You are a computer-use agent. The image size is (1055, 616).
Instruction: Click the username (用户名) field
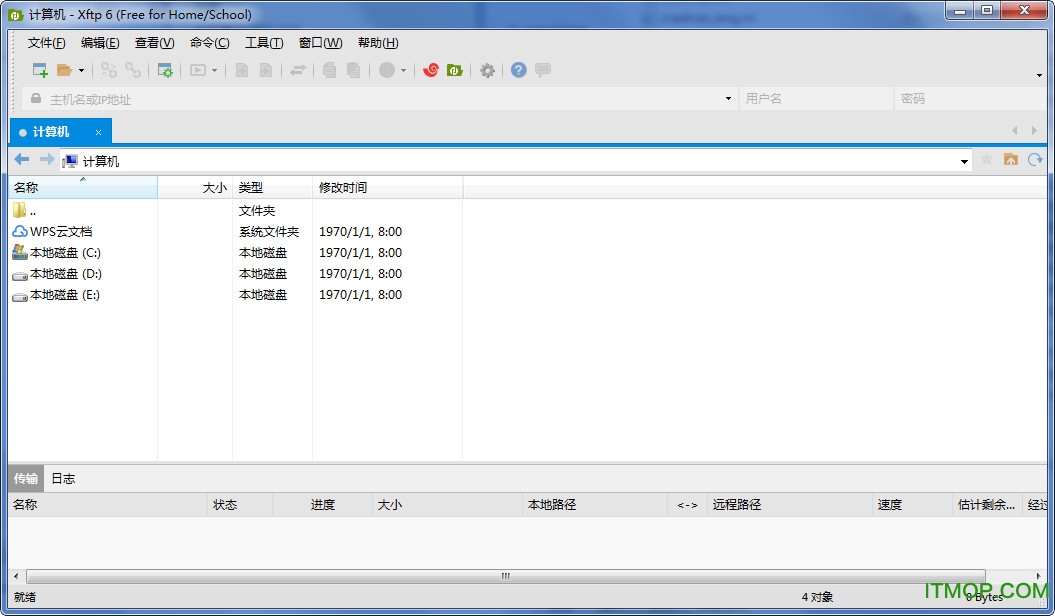click(815, 99)
